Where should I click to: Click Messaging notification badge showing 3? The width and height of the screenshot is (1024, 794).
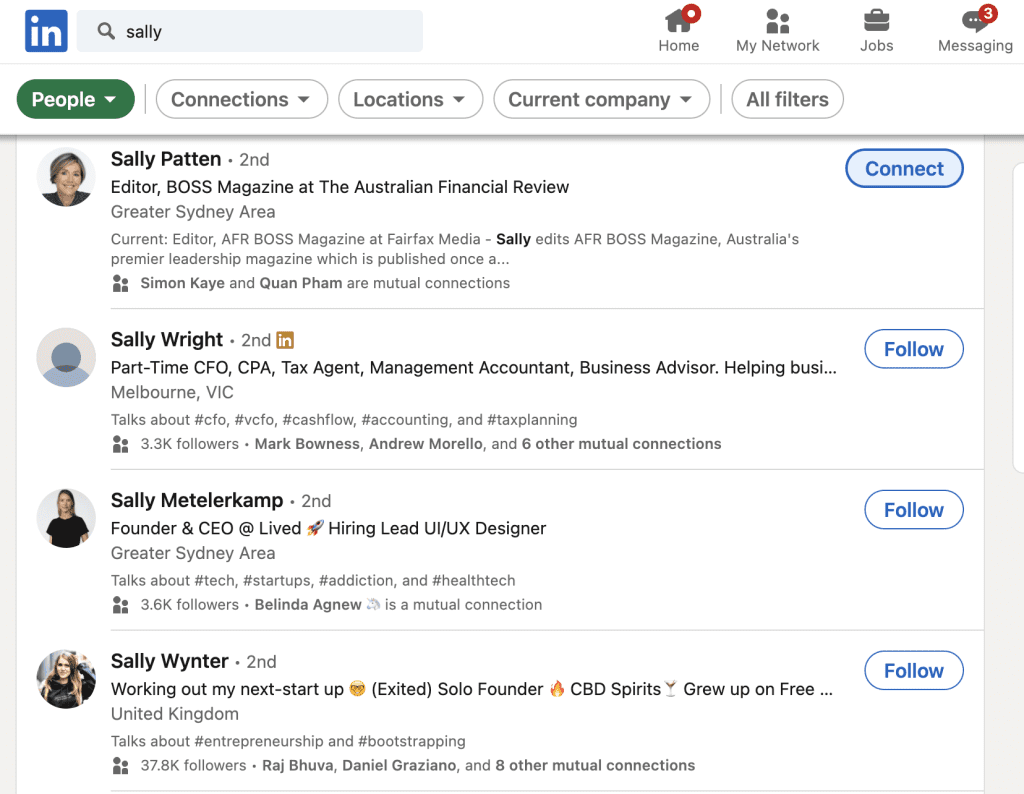tap(988, 13)
